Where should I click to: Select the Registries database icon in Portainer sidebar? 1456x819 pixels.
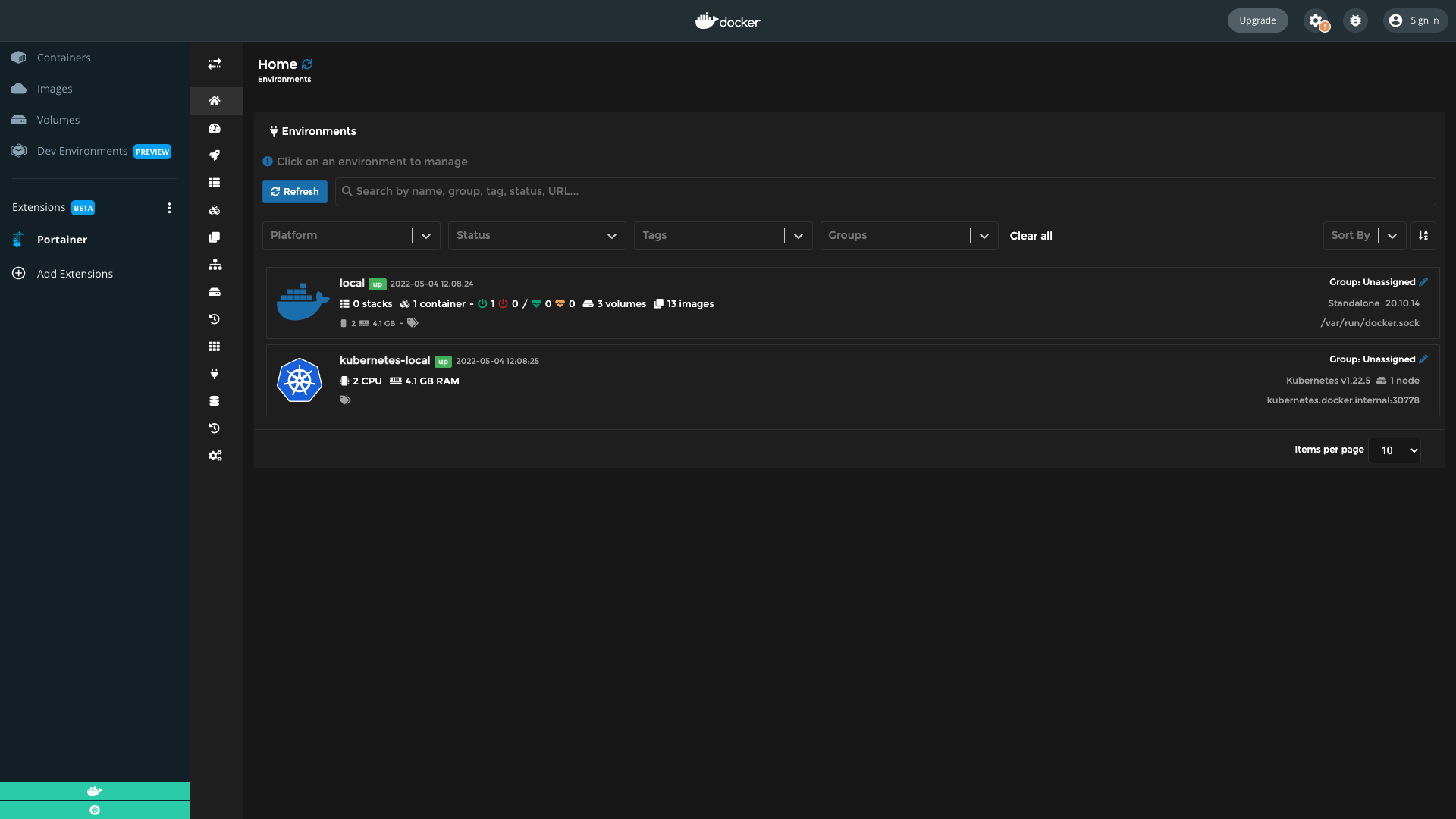[x=215, y=401]
